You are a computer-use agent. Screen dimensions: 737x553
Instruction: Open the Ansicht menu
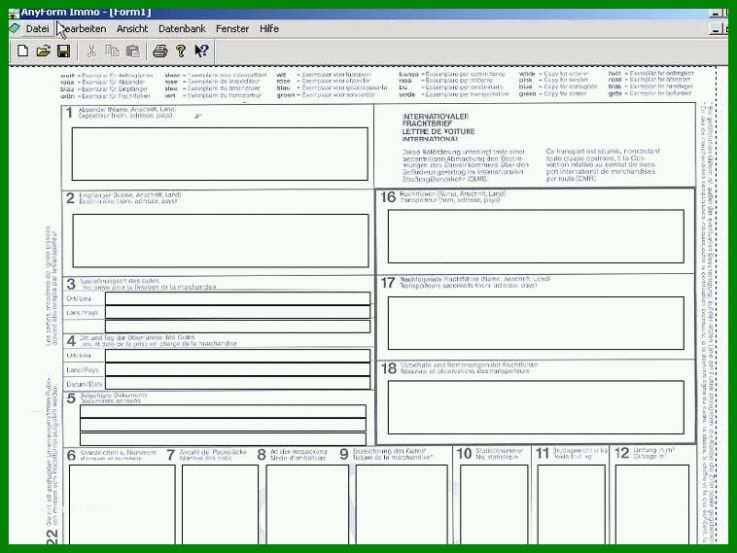(x=132, y=29)
